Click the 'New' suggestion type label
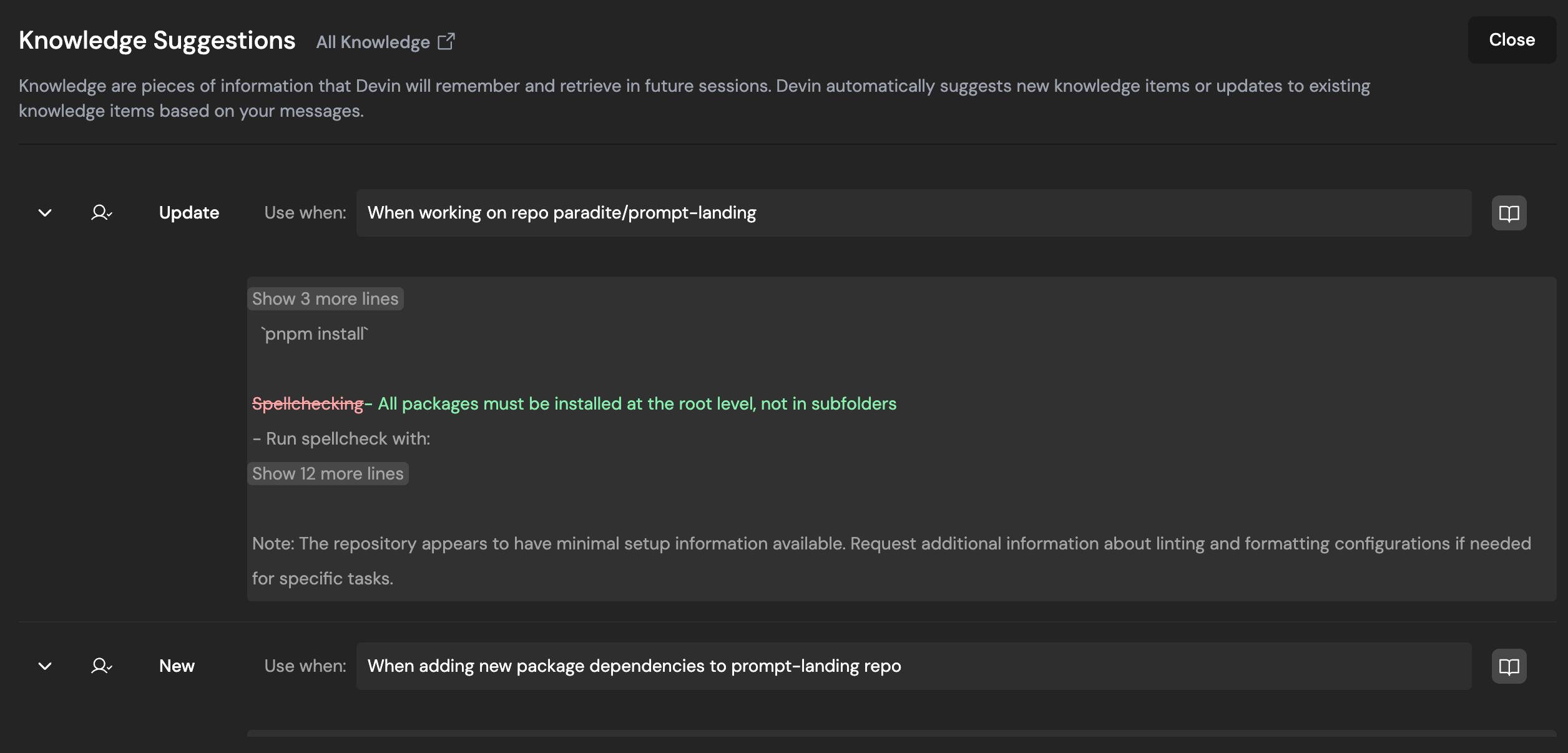1568x753 pixels. (x=177, y=666)
